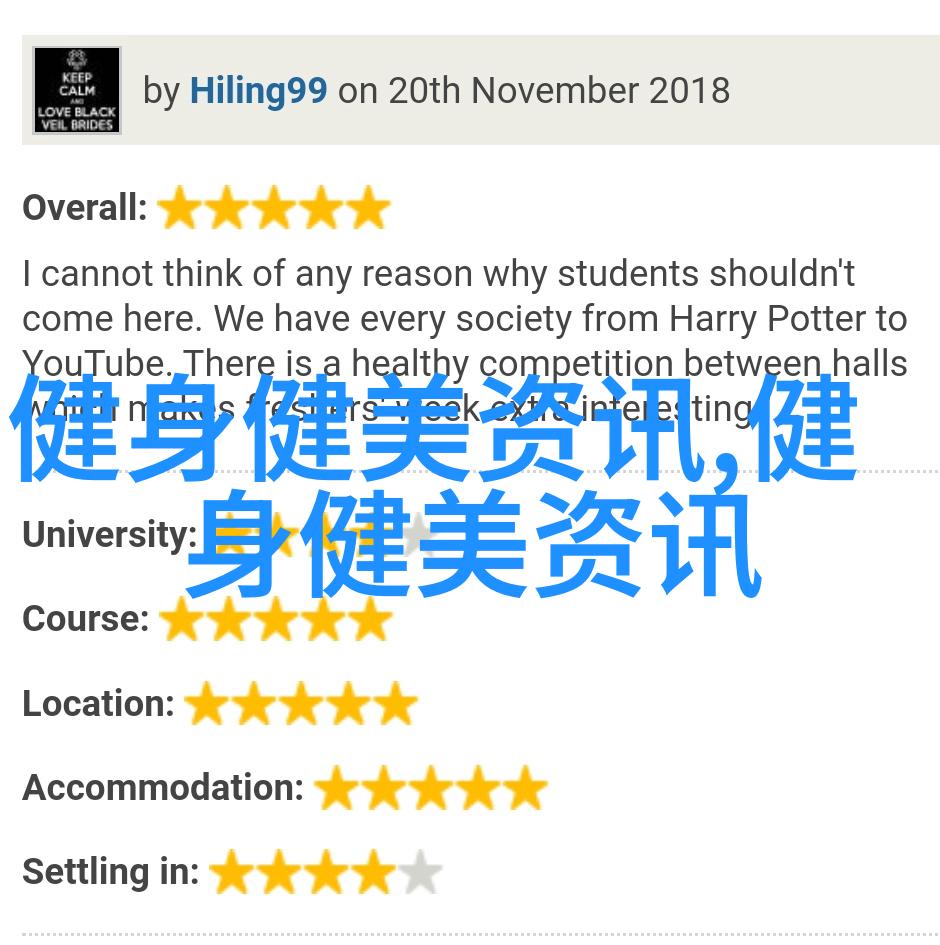Viewport: 940px width, 945px height.
Task: Click the review text mentioning Harry Potter
Action: pos(465,341)
